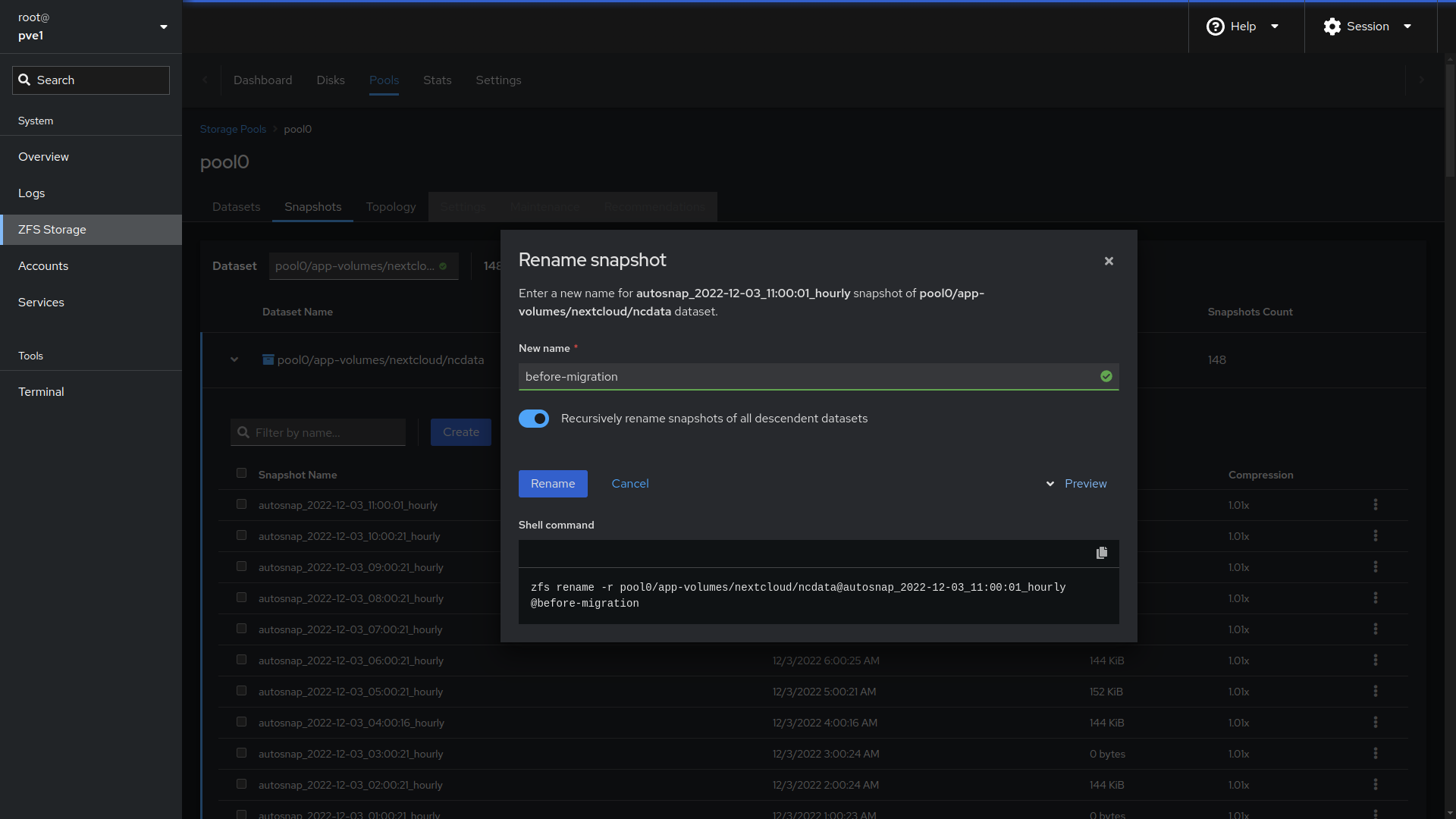Click the page vertical scrollbar
This screenshot has height=819, width=1456.
pyautogui.click(x=1450, y=121)
